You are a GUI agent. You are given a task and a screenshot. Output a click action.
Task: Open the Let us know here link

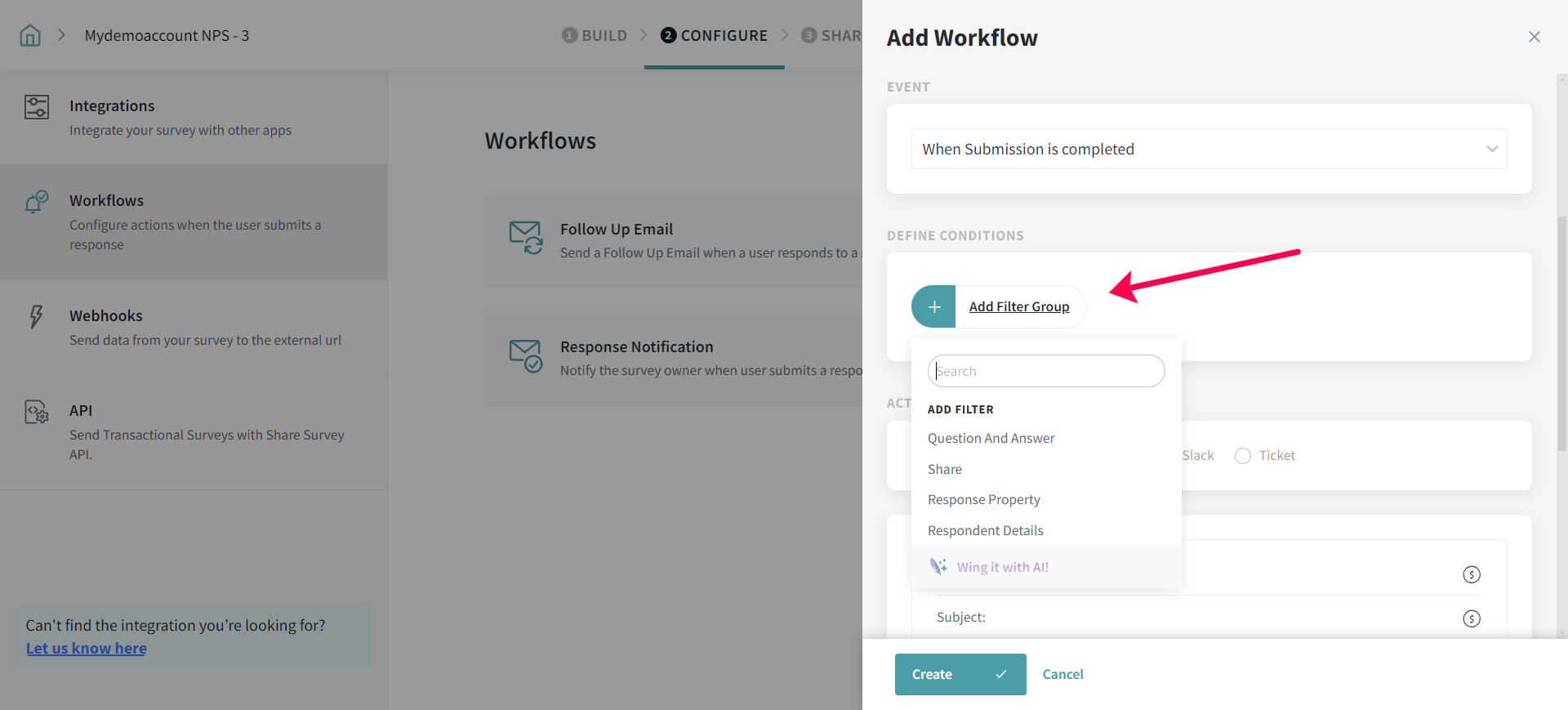(x=87, y=648)
